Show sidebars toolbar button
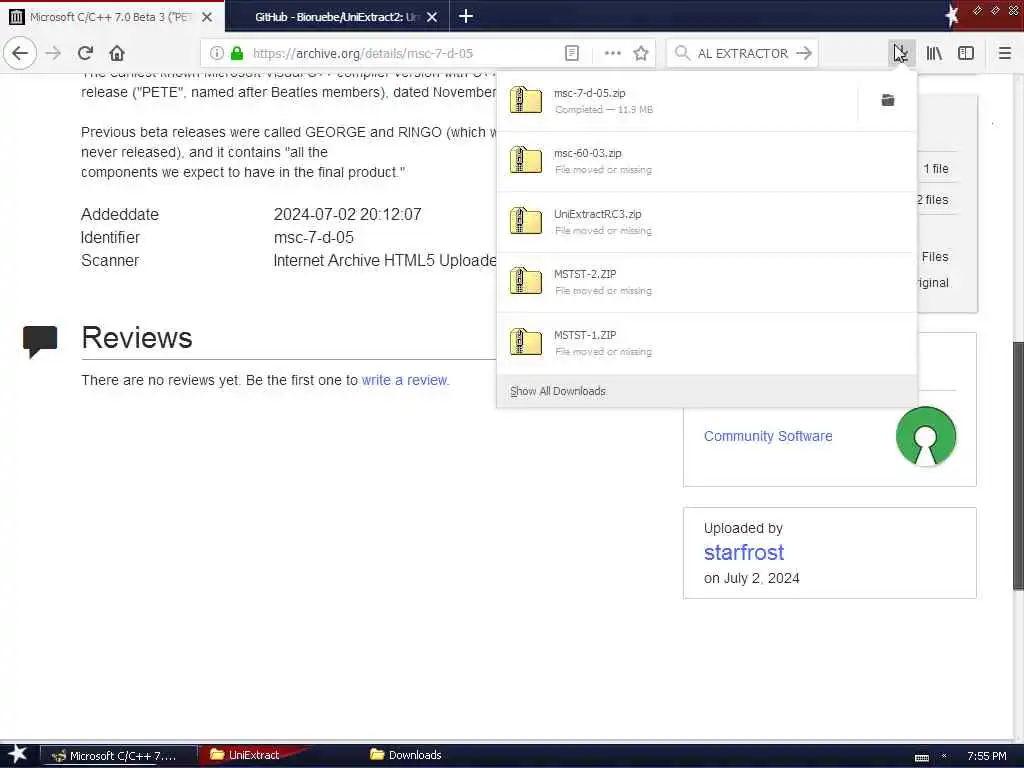Screen dimensions: 1024x768 [966, 53]
